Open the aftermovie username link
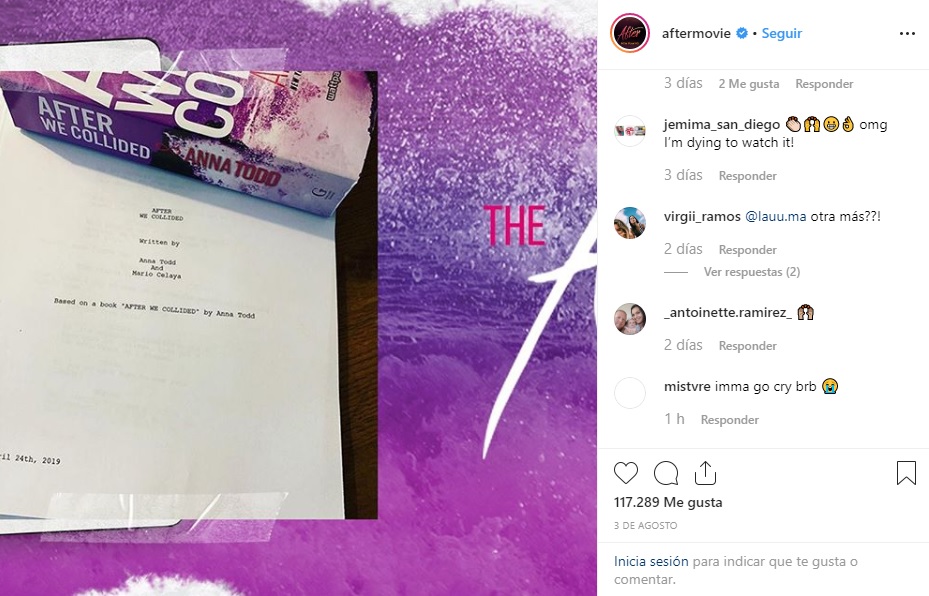 [x=696, y=33]
